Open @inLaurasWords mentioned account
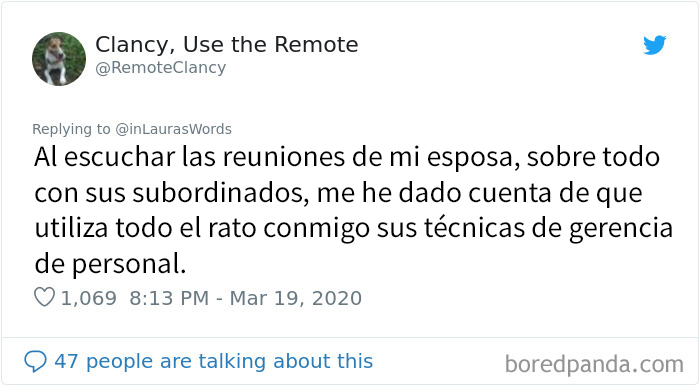The height and width of the screenshot is (386, 700). coord(173,129)
